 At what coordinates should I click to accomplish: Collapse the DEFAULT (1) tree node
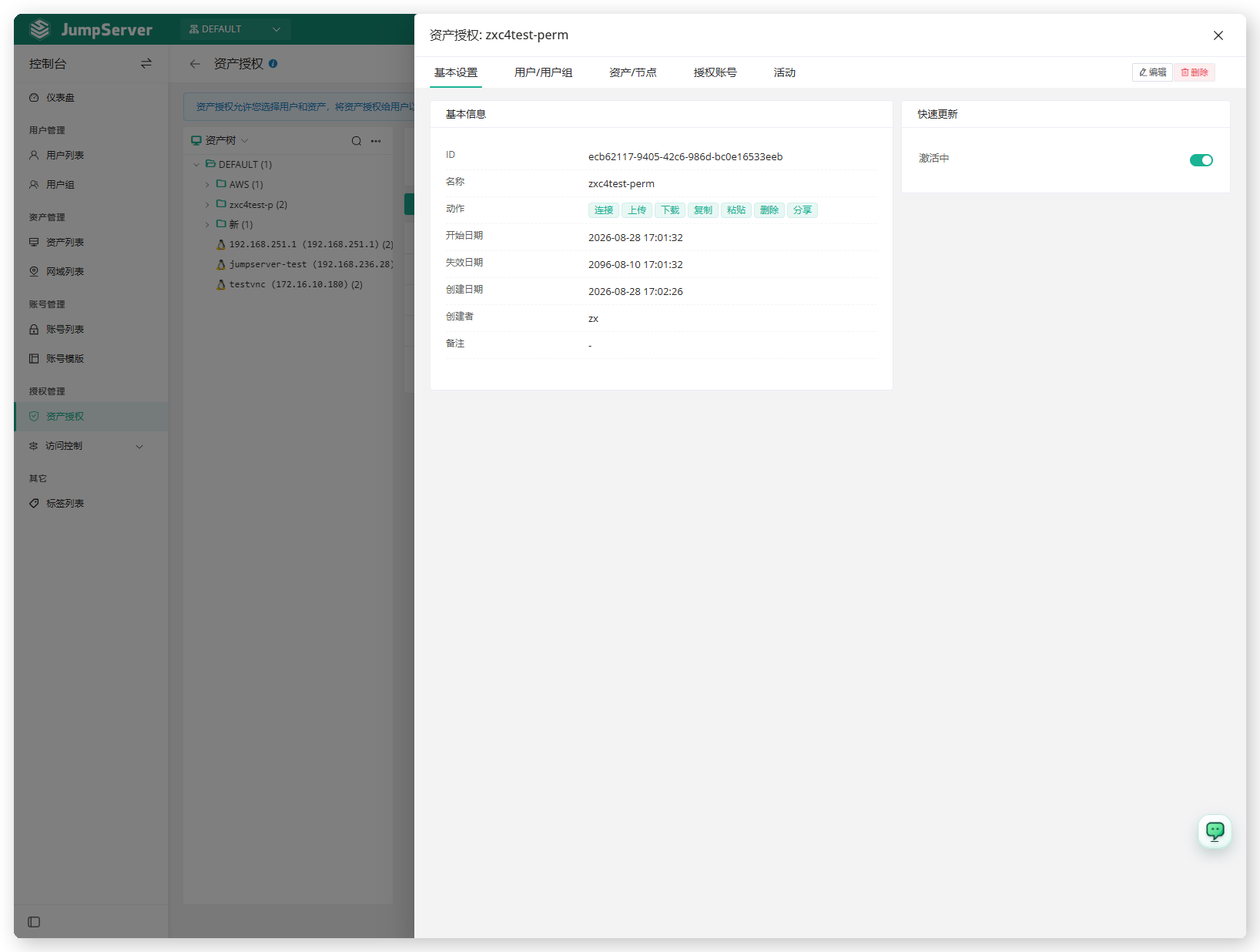tap(196, 165)
